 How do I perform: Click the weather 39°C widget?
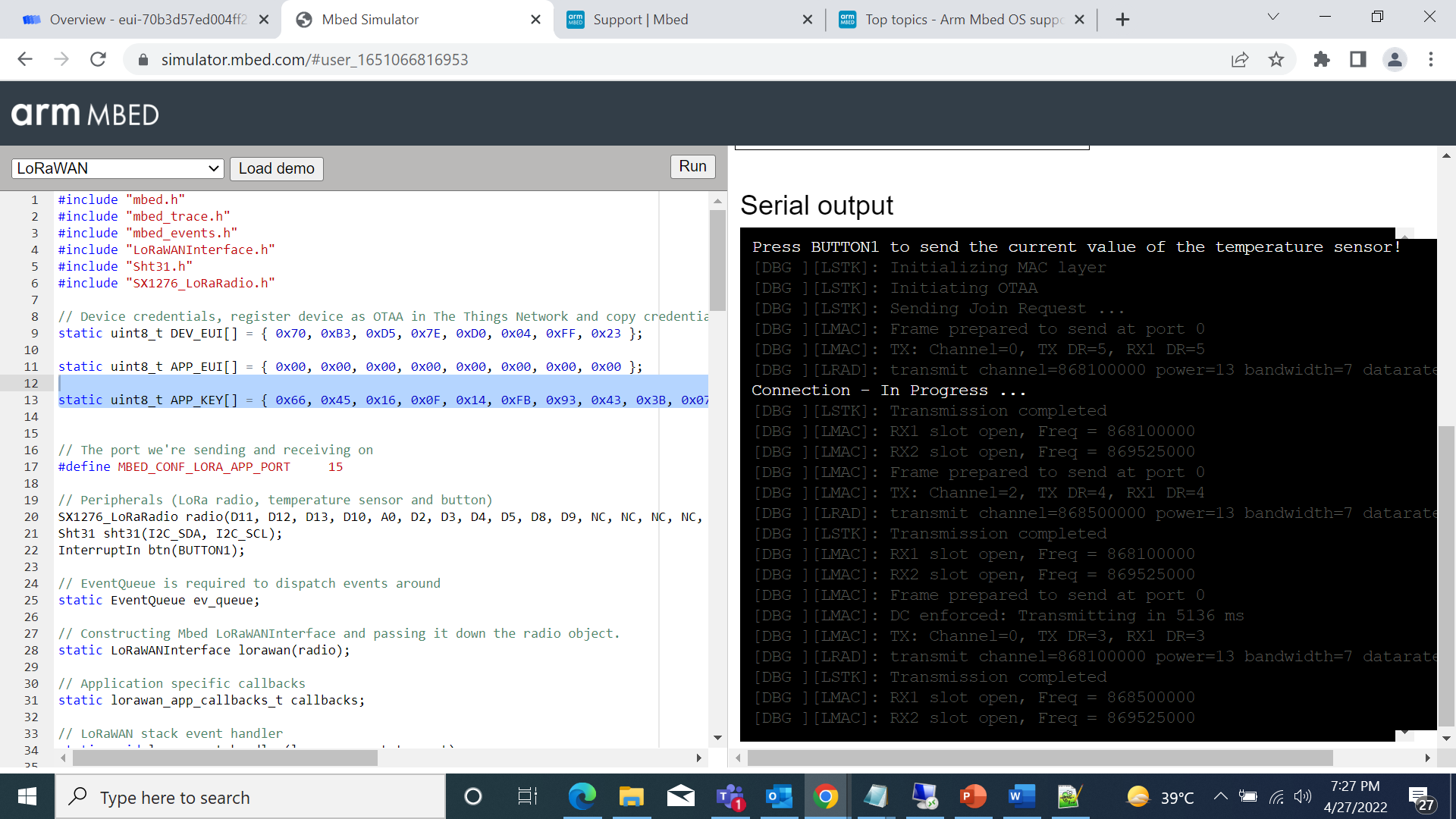(x=1160, y=797)
